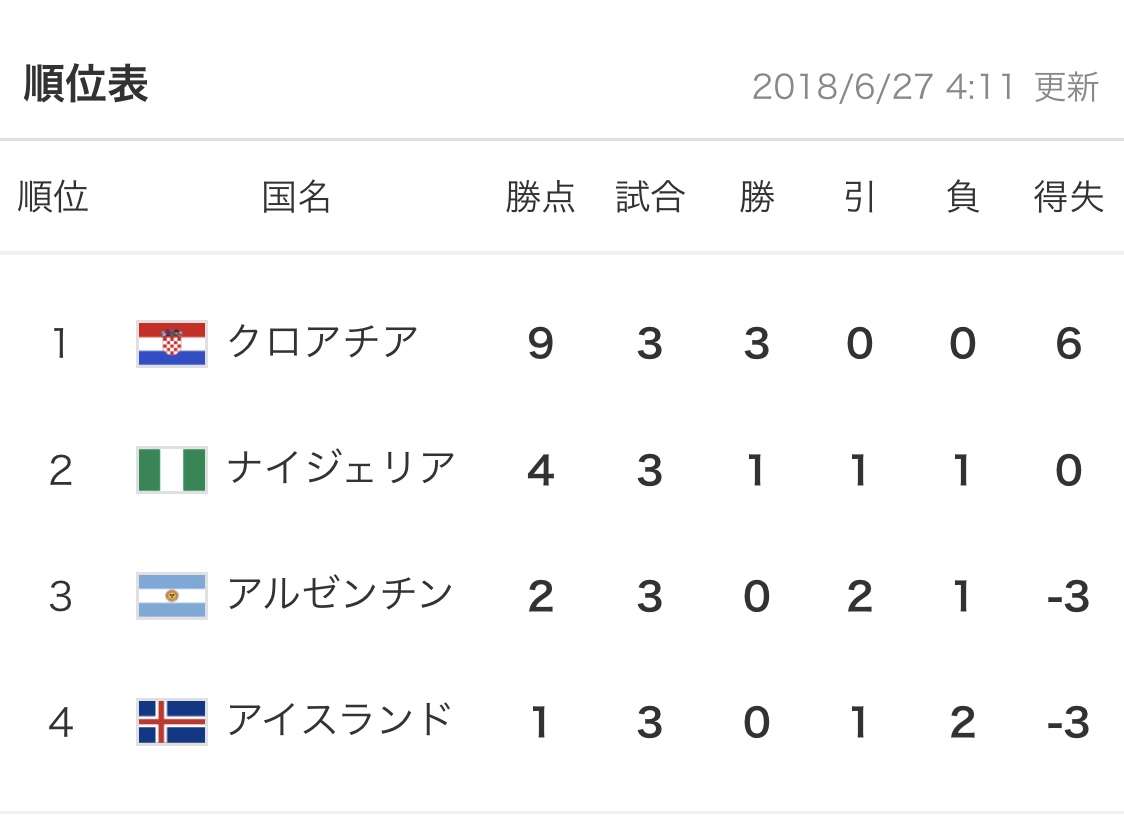Viewport: 1124px width, 827px height.
Task: Click the 試合 column header
Action: tap(650, 197)
